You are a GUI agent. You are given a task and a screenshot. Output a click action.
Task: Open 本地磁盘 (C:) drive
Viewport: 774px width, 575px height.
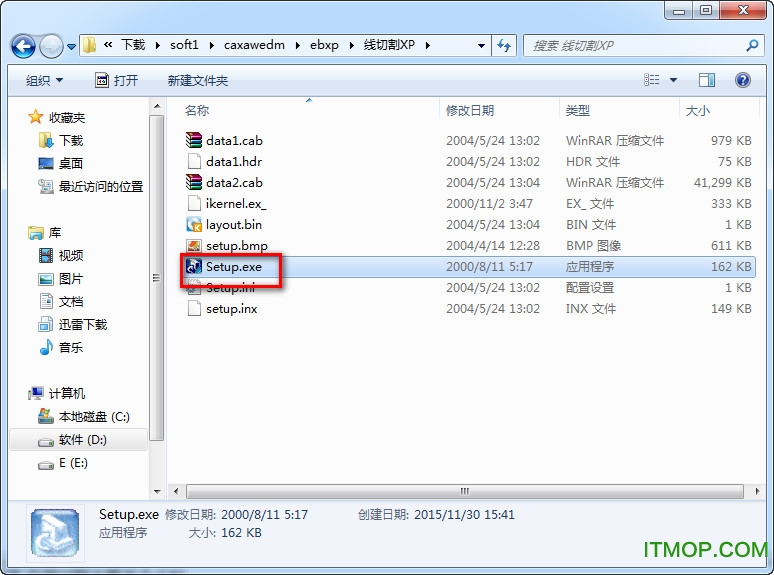coord(84,417)
